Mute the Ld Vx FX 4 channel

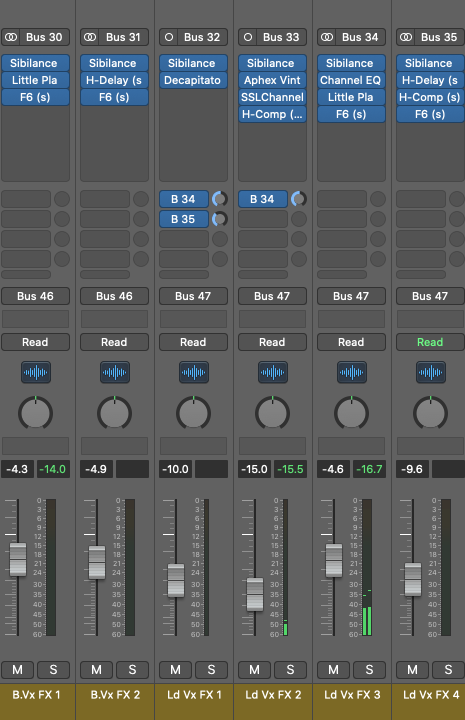tap(412, 670)
